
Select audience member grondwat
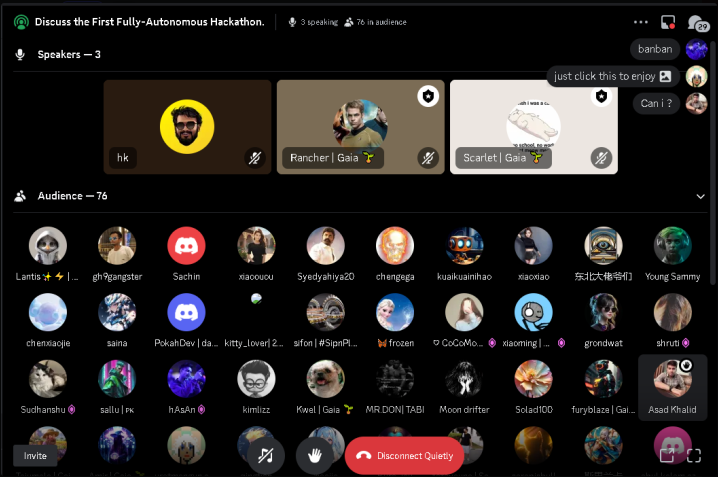603,321
